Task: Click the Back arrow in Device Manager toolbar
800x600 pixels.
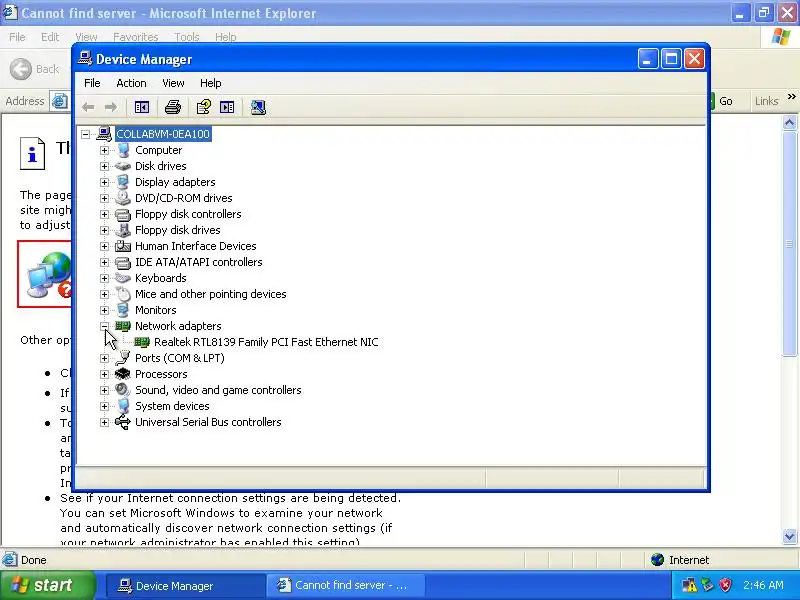Action: pyautogui.click(x=88, y=107)
